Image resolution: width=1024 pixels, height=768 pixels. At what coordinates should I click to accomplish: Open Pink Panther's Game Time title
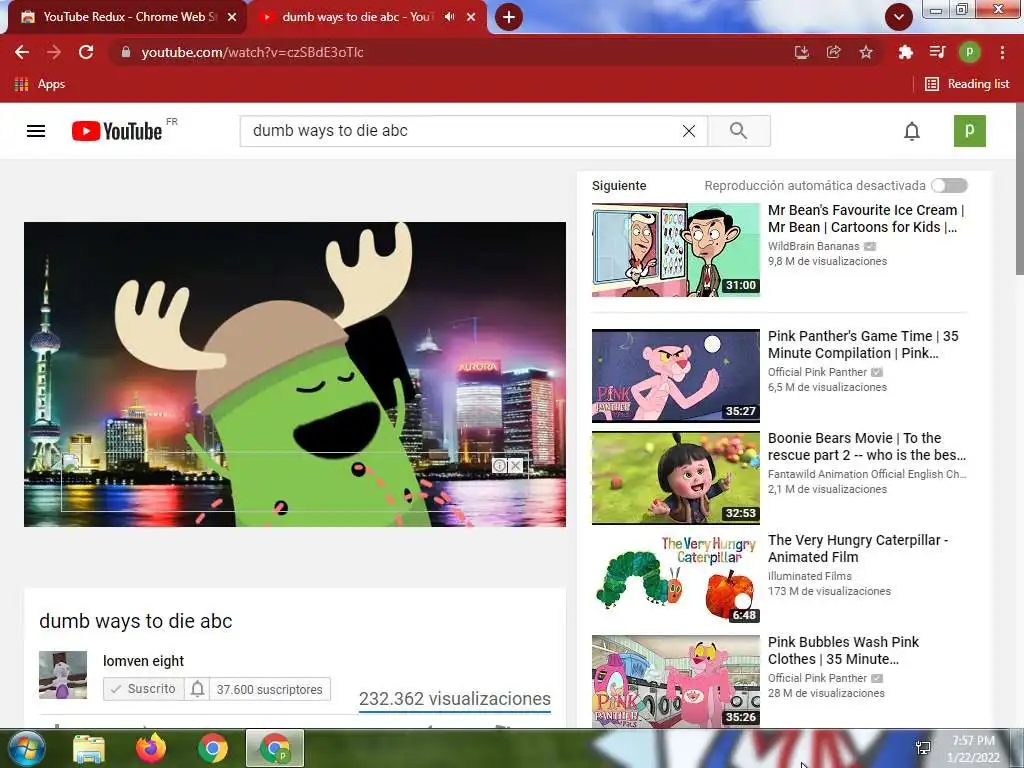point(863,345)
